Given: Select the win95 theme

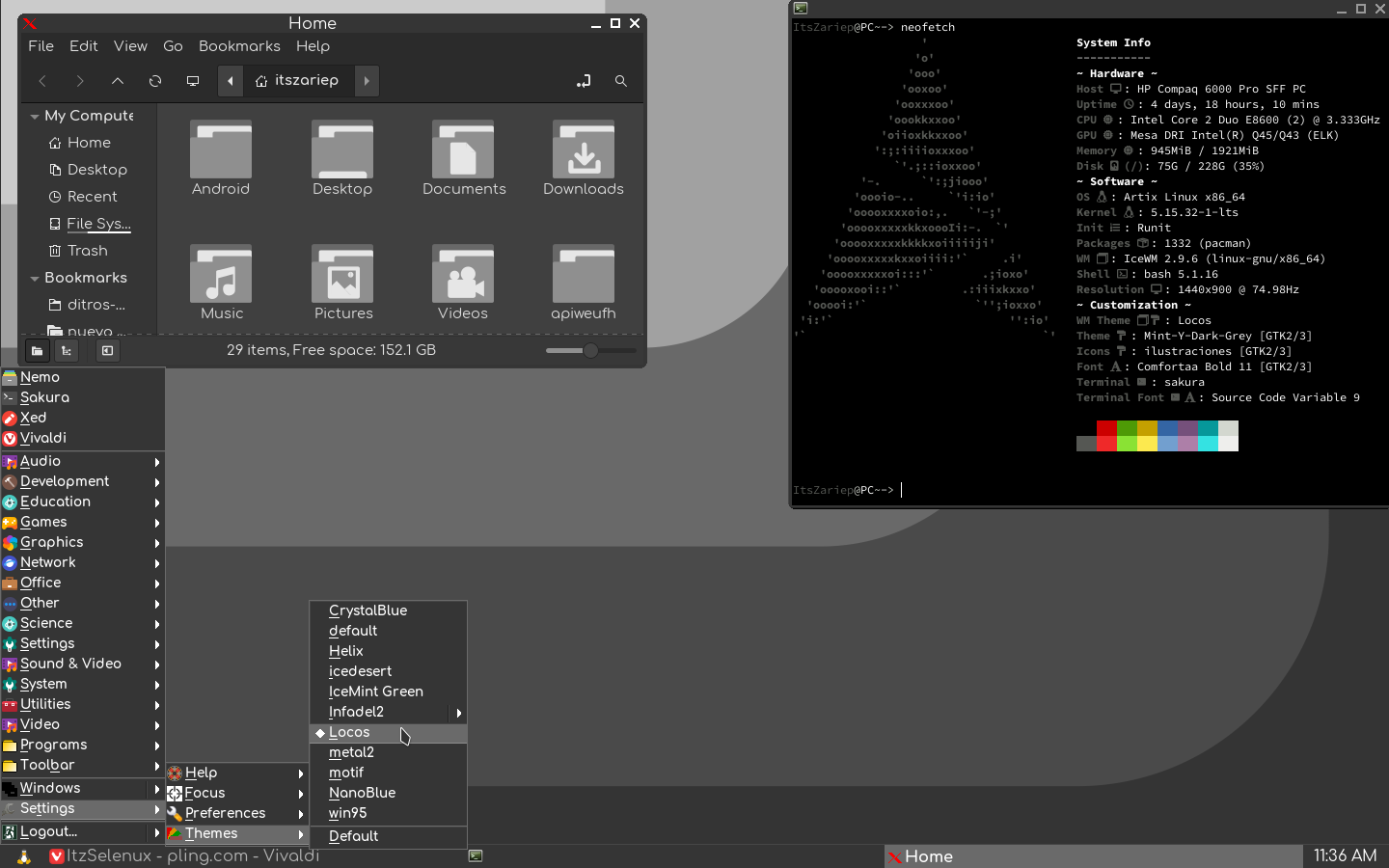Looking at the screenshot, I should point(389,813).
